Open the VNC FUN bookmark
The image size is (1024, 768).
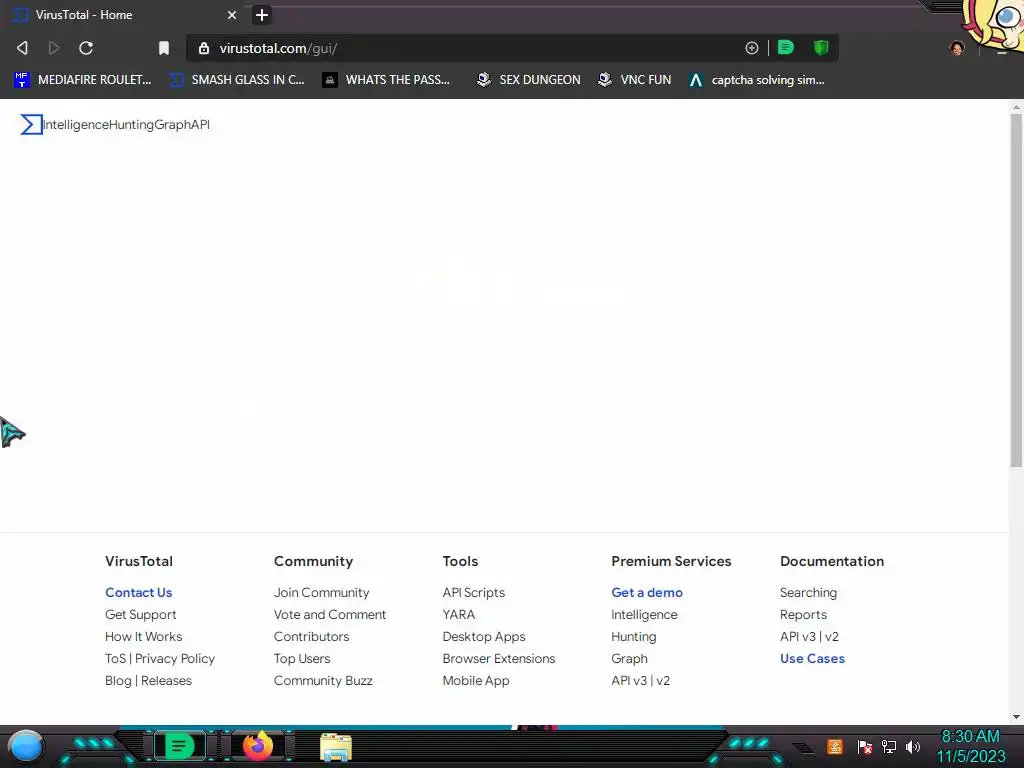635,80
